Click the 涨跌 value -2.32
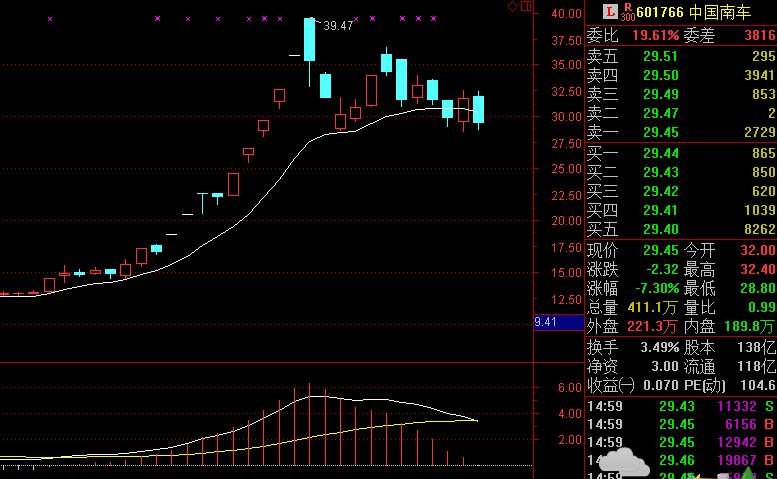 pos(662,269)
